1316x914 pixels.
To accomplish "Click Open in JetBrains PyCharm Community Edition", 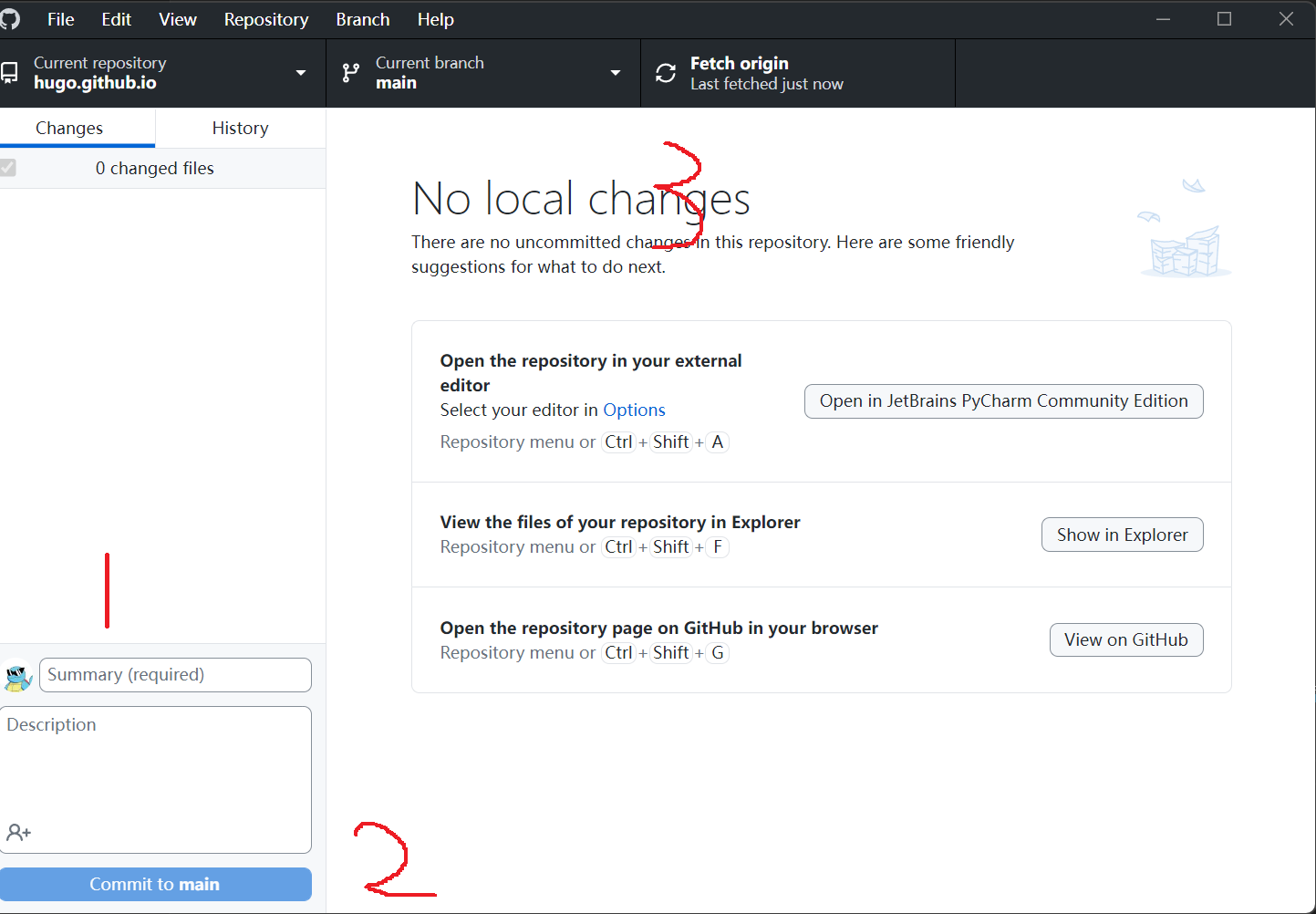I will 1004,401.
